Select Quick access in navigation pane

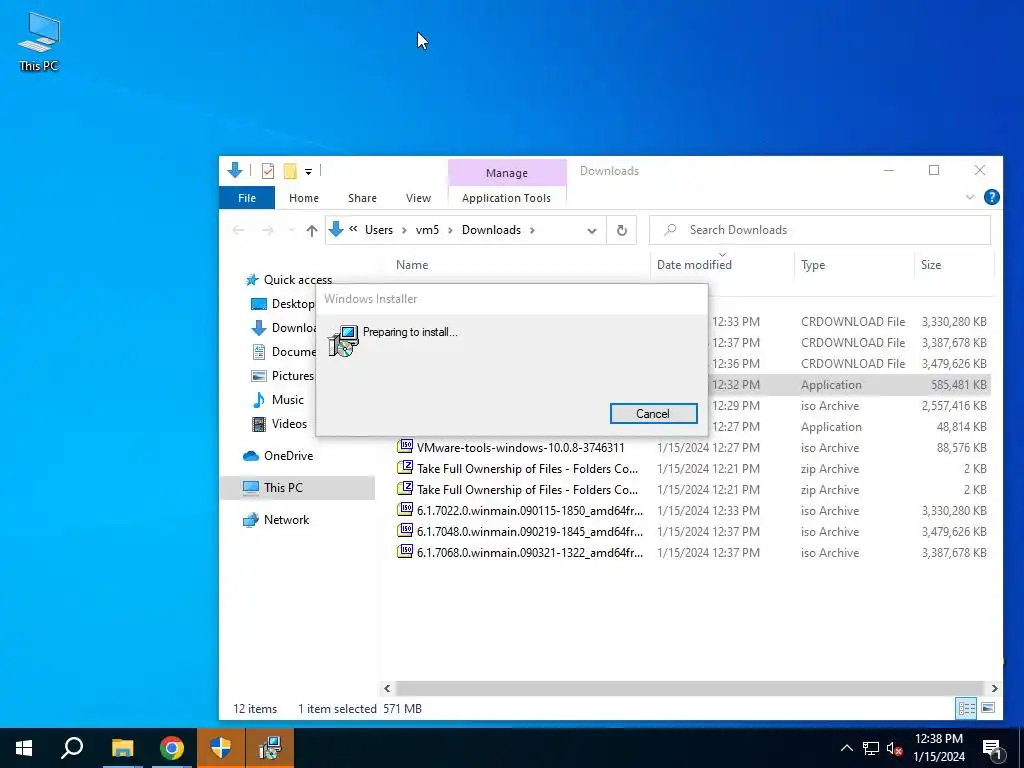coord(291,280)
